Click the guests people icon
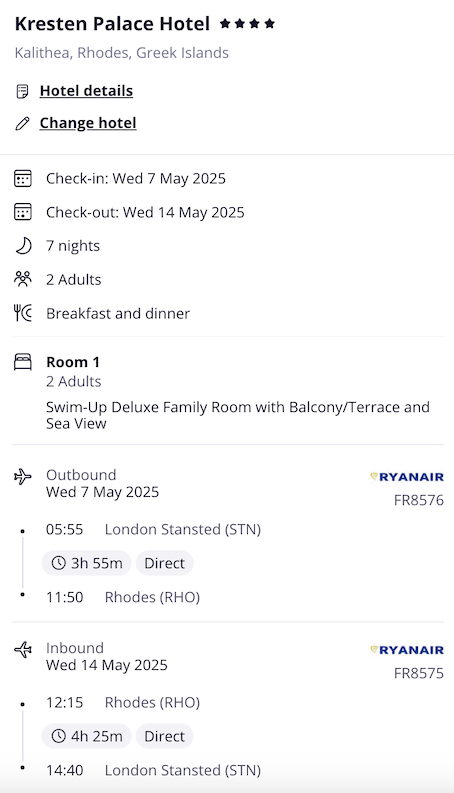 (23, 279)
